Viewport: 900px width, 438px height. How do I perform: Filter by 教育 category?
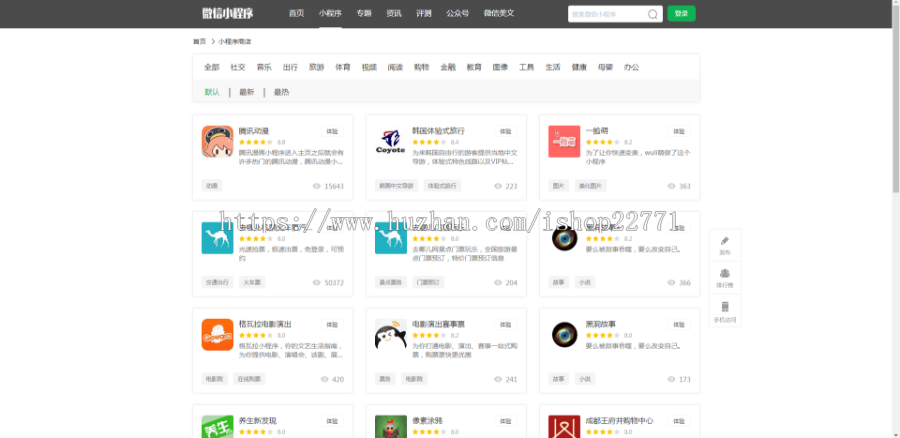coord(474,67)
